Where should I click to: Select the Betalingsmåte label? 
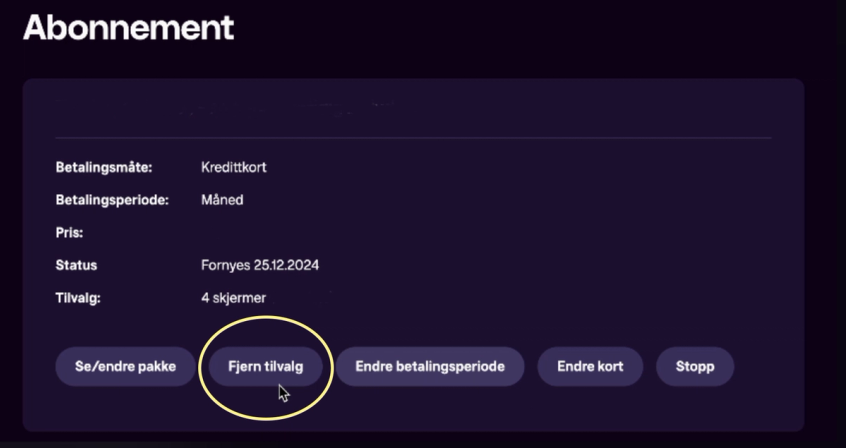pyautogui.click(x=104, y=168)
